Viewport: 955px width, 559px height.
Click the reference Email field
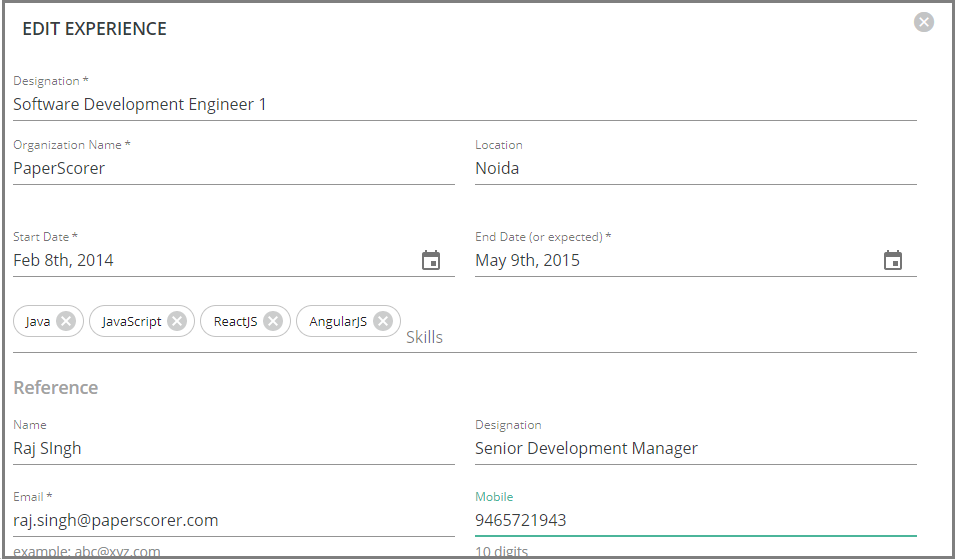233,521
